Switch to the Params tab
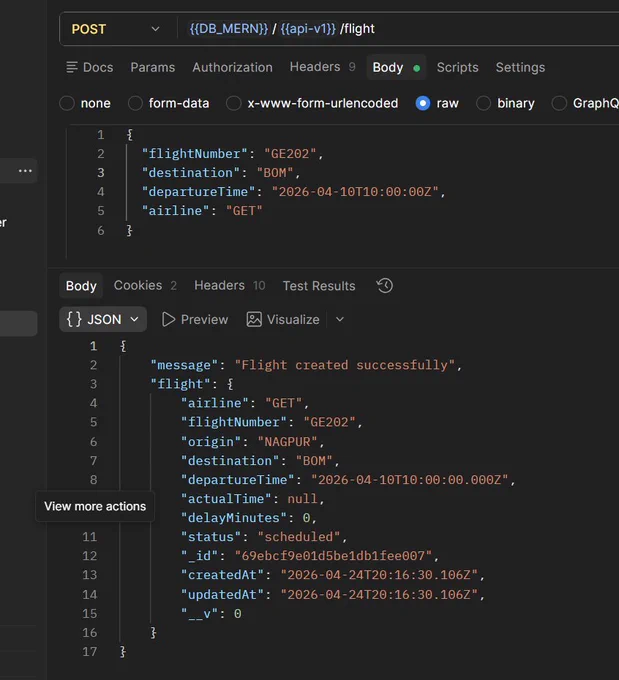Image resolution: width=619 pixels, height=680 pixels. [x=153, y=67]
